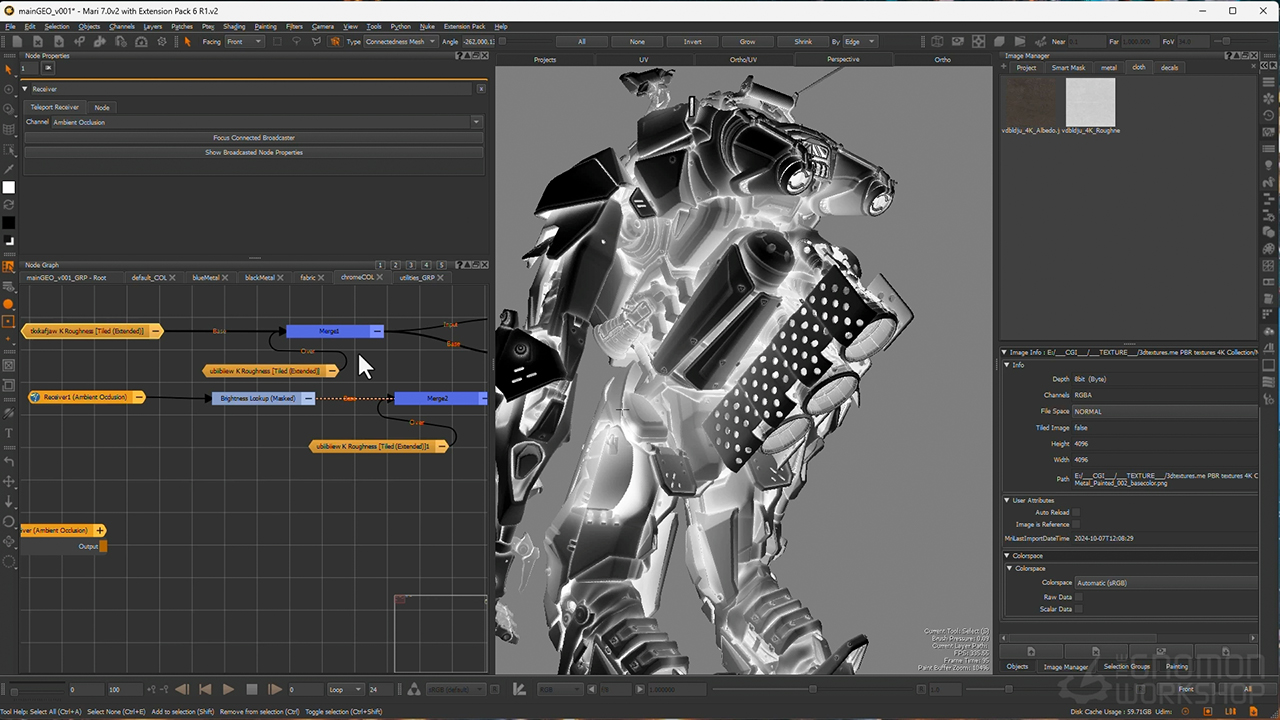Viewport: 1280px width, 720px height.
Task: Click the white foreground color swatch
Action: (x=9, y=187)
